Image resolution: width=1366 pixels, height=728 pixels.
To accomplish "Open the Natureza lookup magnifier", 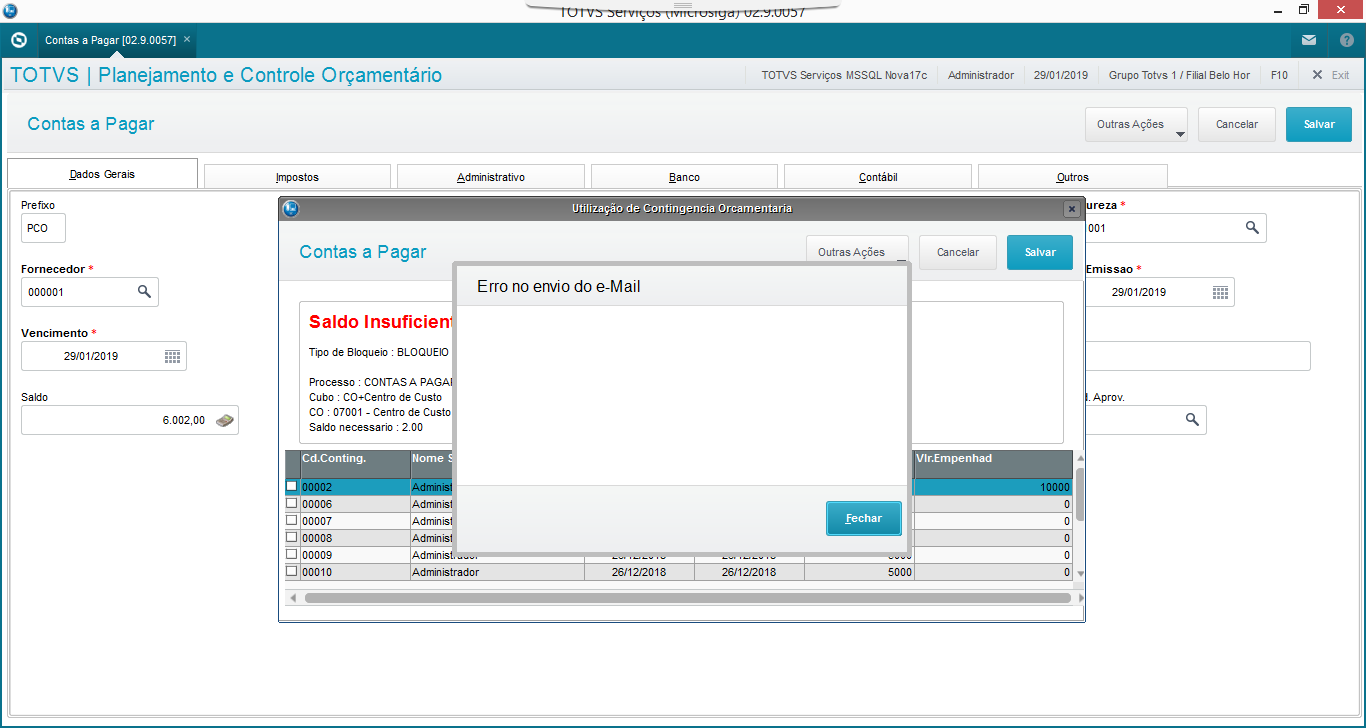I will click(1252, 227).
